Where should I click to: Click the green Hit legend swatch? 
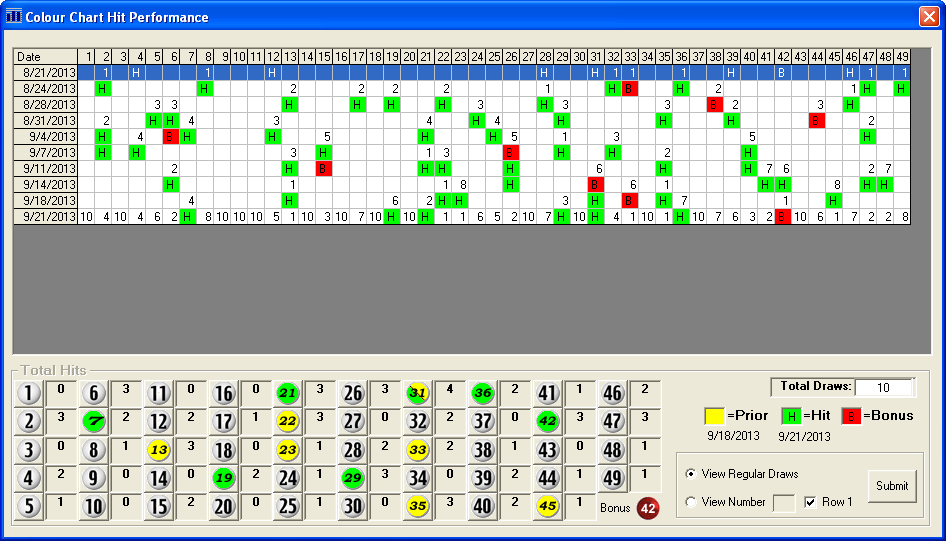click(x=791, y=415)
